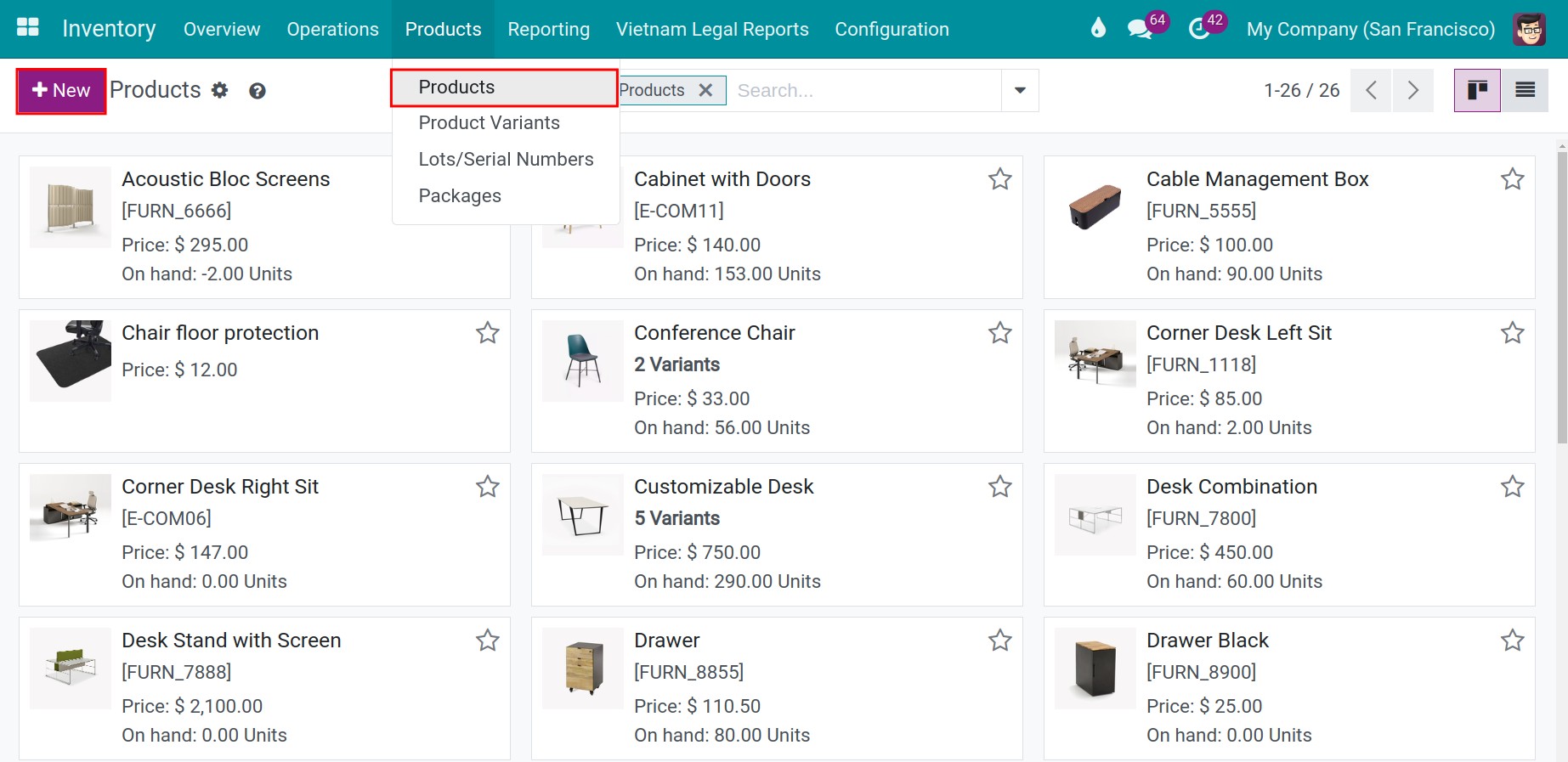Open the Overview menu

pyautogui.click(x=222, y=29)
